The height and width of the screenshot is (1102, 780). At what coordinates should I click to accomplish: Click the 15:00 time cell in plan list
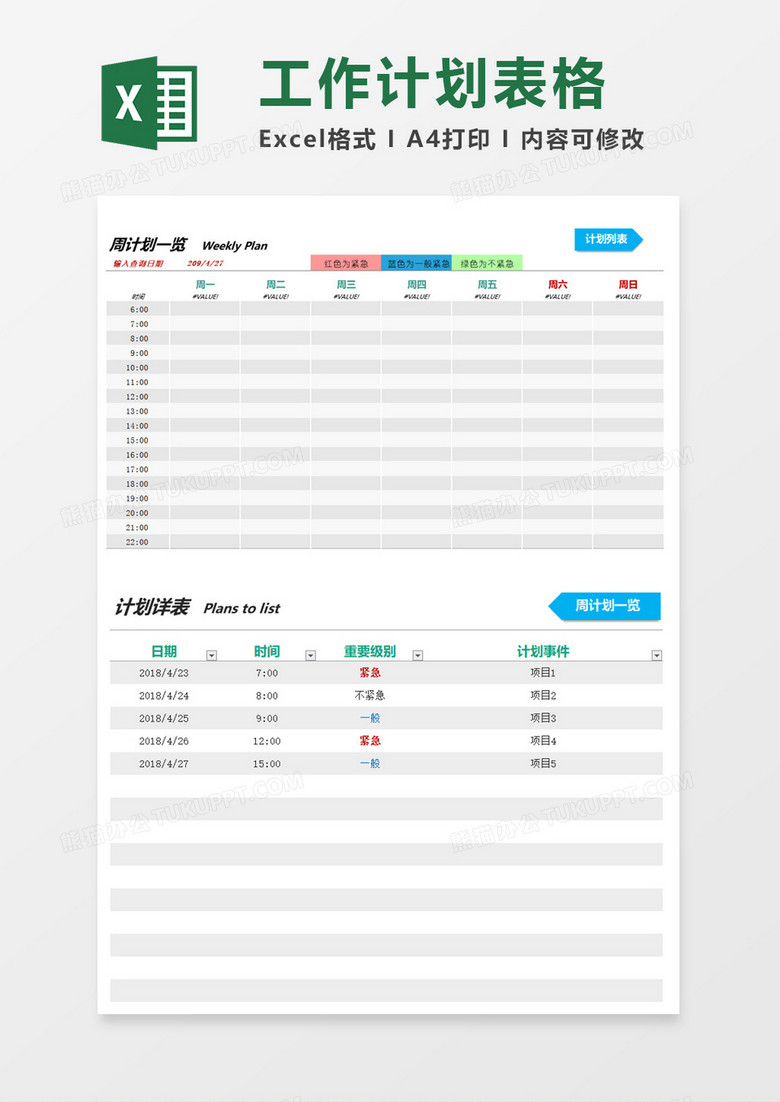(x=267, y=764)
